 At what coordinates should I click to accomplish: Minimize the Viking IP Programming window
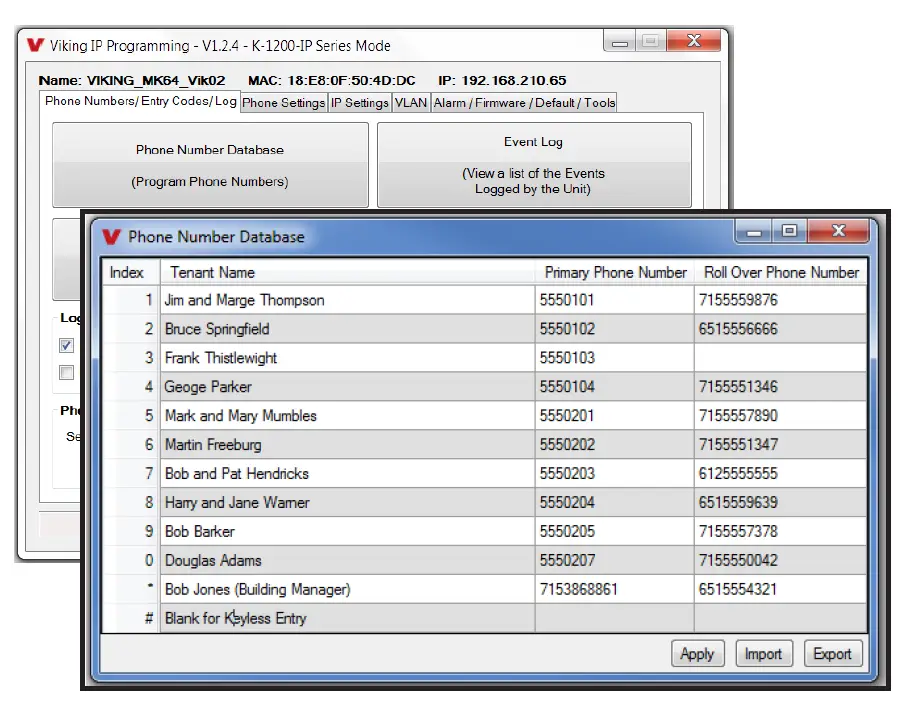[620, 41]
